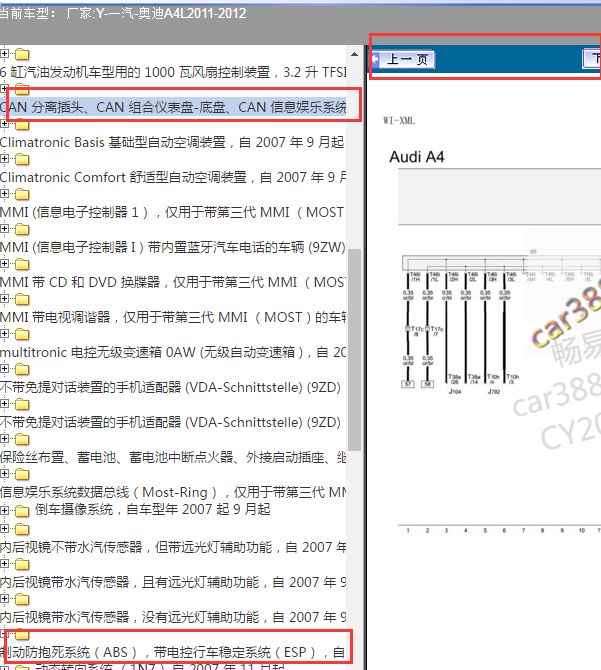
Task: Expand the multitronic 电控无级变速箱 node
Action: pyautogui.click(x=4, y=334)
